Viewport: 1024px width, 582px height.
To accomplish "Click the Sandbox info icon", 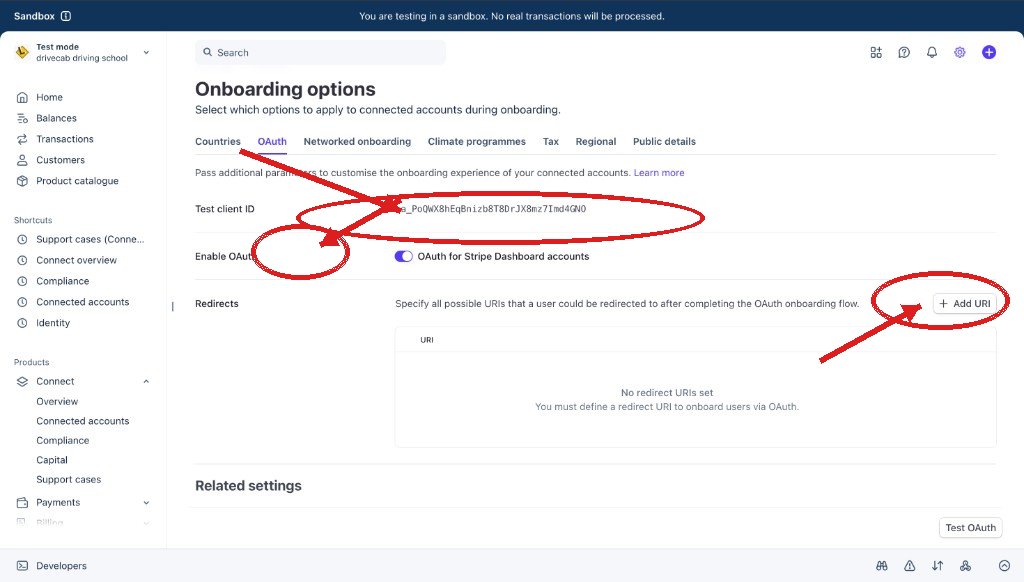I will pos(66,16).
